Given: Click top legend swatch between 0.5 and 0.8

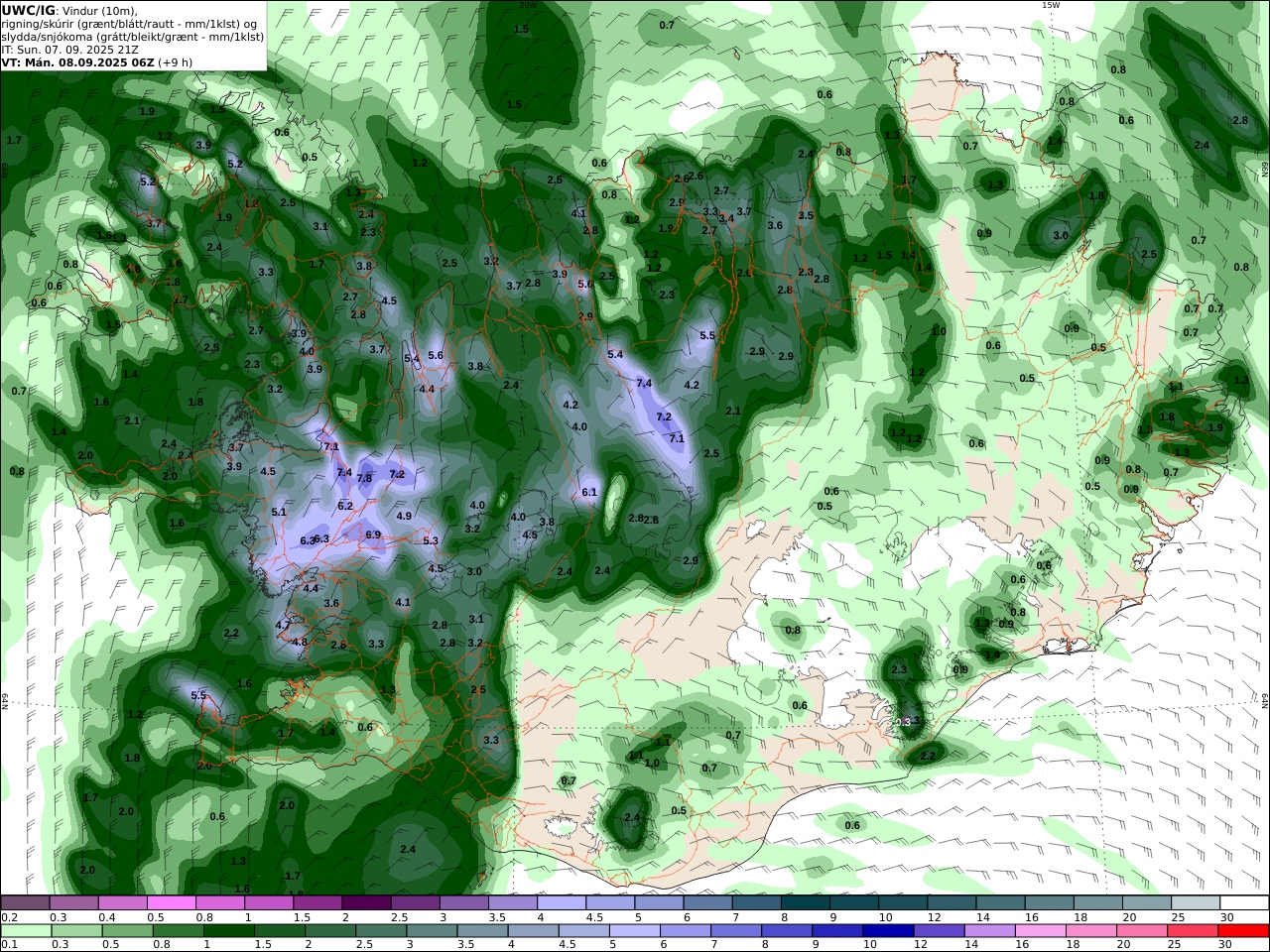Looking at the screenshot, I should coord(172,902).
